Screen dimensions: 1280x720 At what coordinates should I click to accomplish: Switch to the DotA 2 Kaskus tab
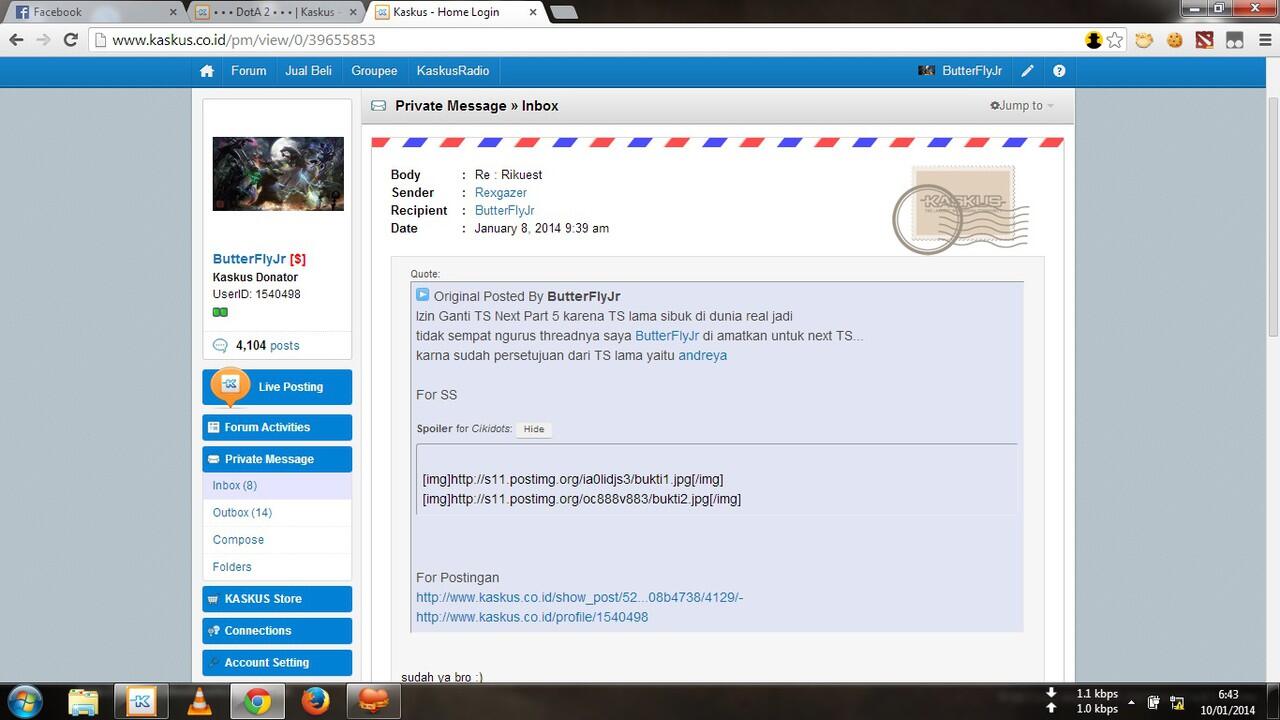[x=274, y=13]
